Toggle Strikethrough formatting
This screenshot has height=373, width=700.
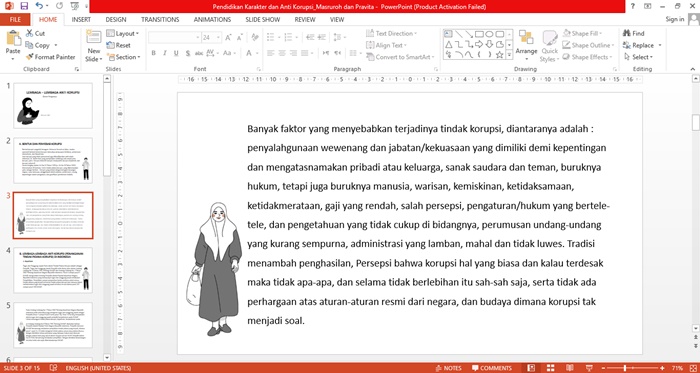tap(199, 53)
